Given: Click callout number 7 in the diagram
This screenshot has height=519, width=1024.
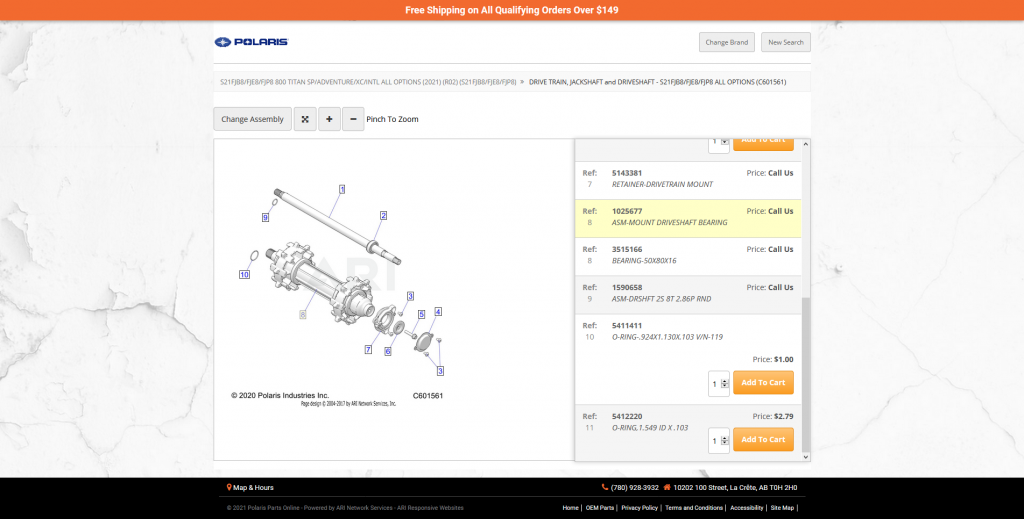Looking at the screenshot, I should (x=368, y=350).
